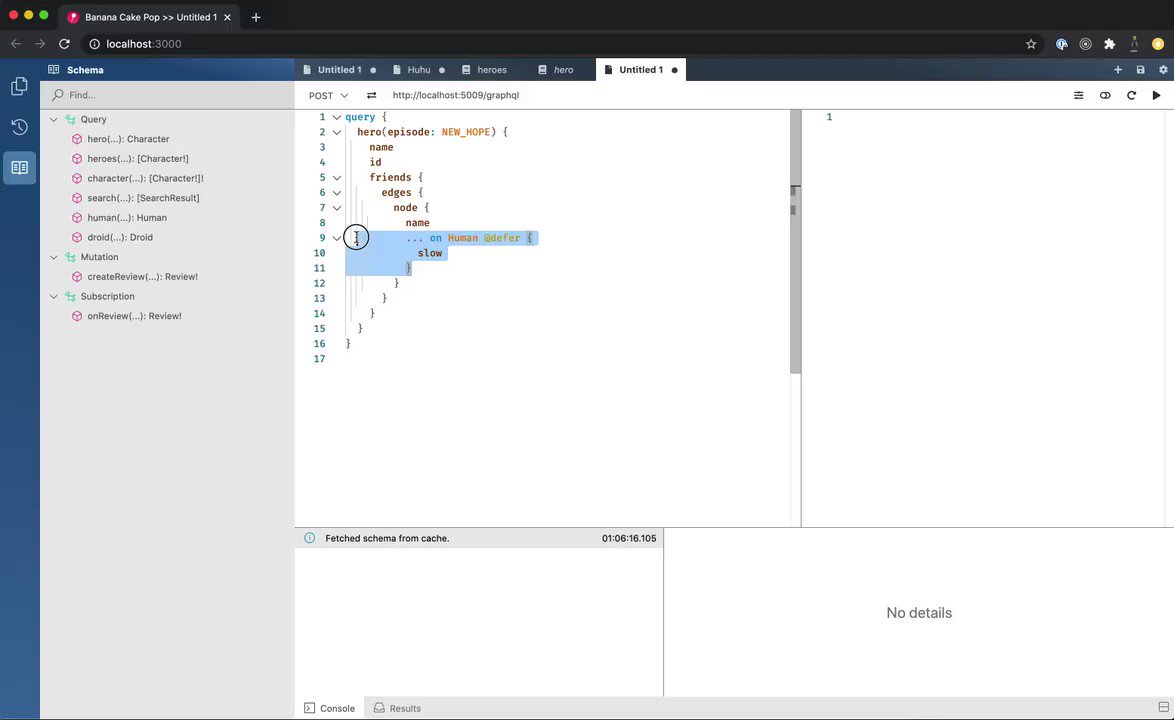Fold code at line 9 fragment
This screenshot has height=720, width=1174.
pyautogui.click(x=337, y=238)
